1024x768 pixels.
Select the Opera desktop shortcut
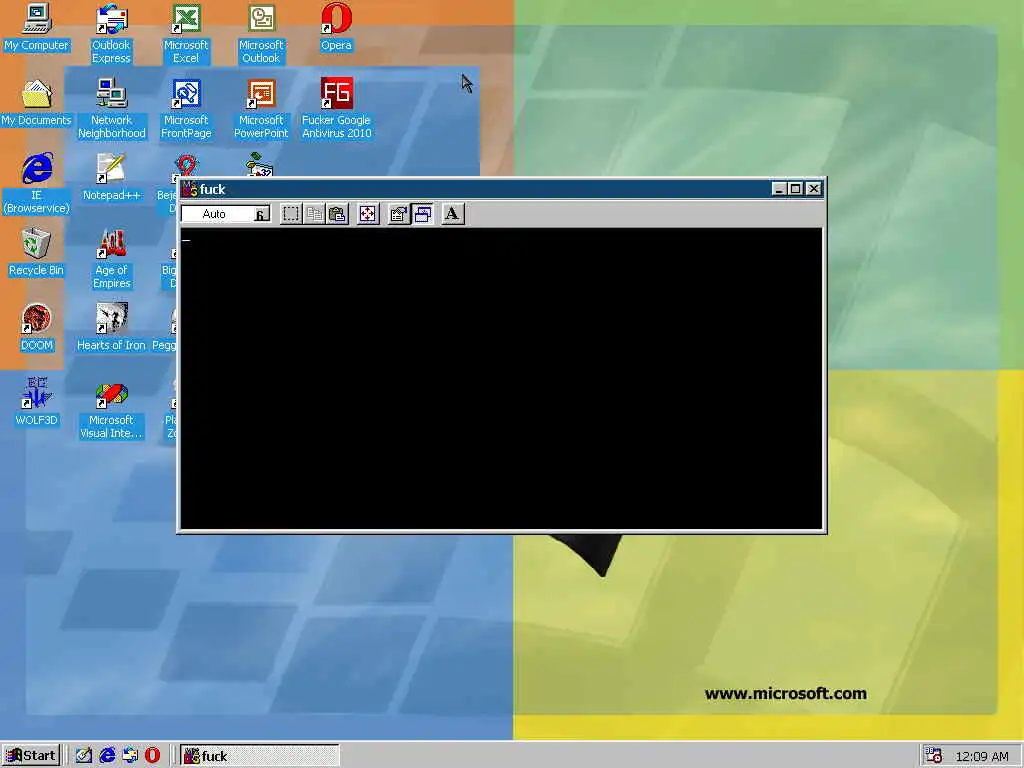point(336,27)
